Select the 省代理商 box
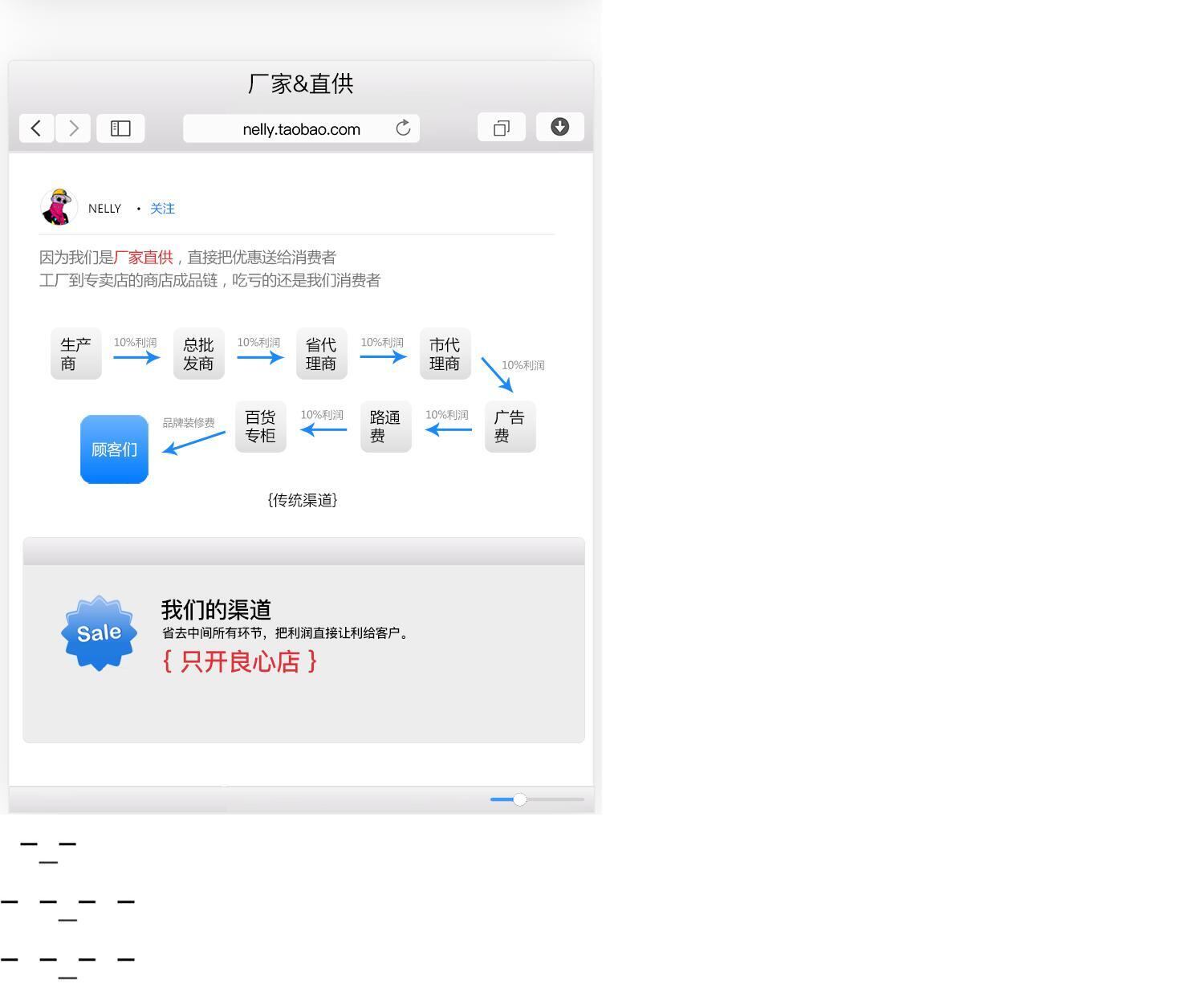 [x=322, y=354]
